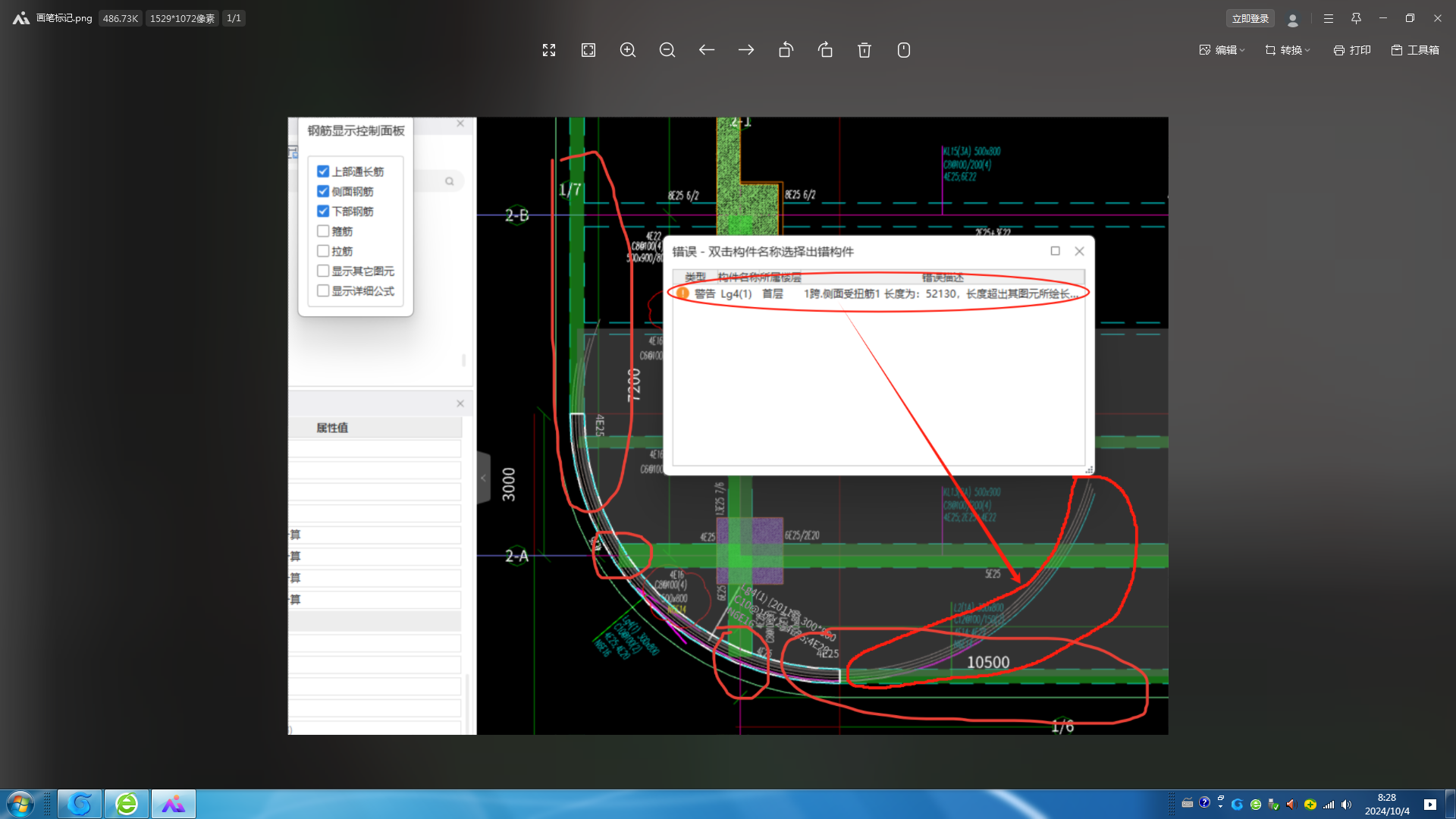1456x819 pixels.
Task: Close the image viewer window
Action: (1438, 18)
